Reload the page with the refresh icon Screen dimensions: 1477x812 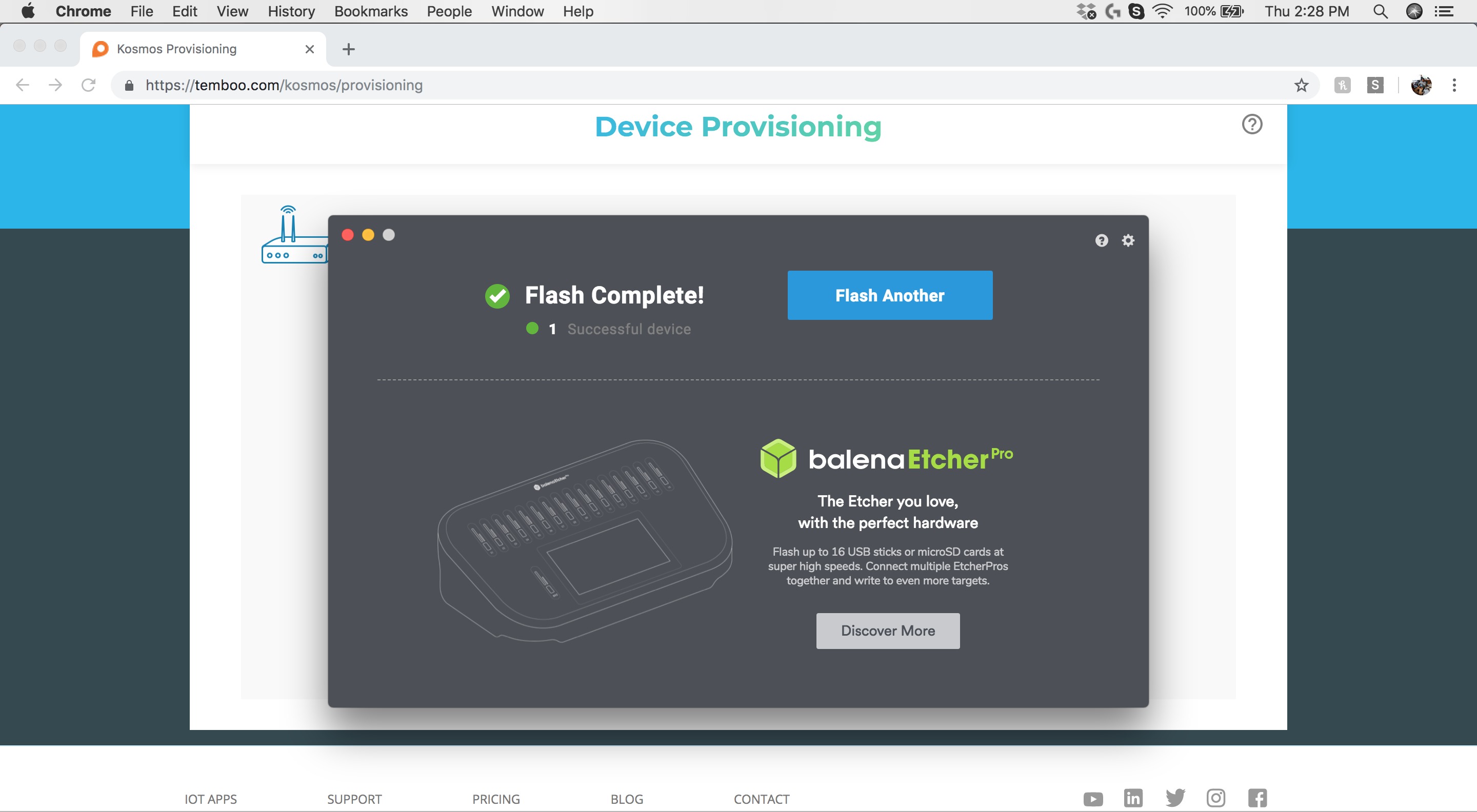(88, 86)
